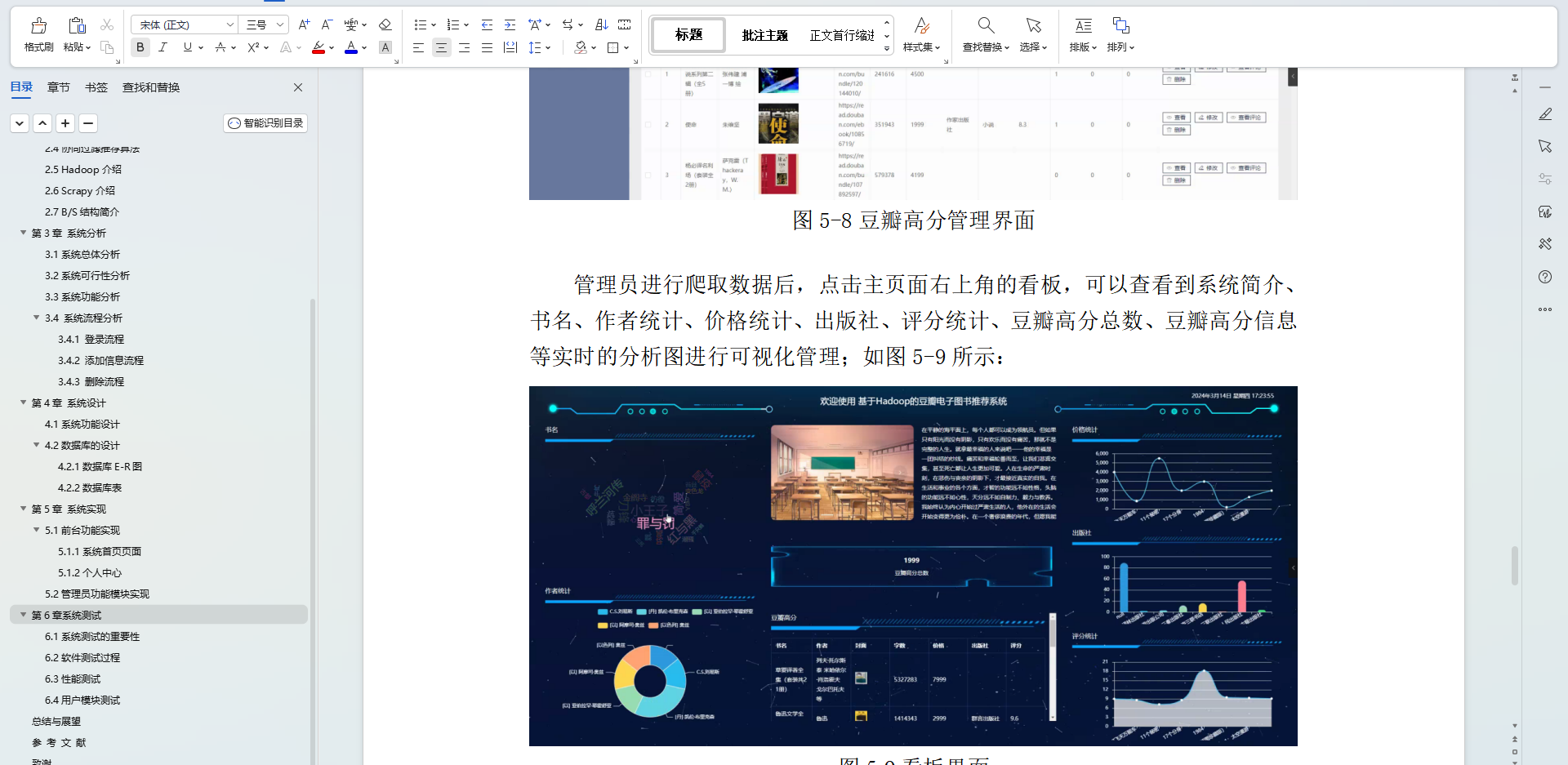This screenshot has height=765, width=1568.
Task: Increase font size with A+ icon
Action: tap(304, 25)
